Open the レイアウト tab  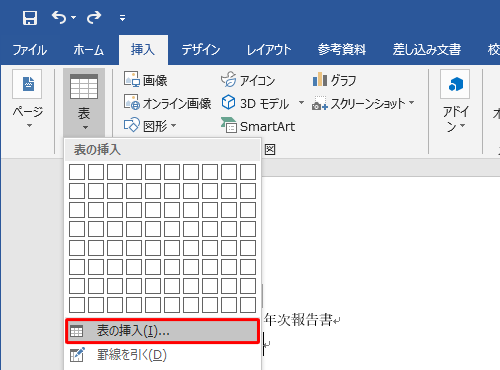(269, 50)
